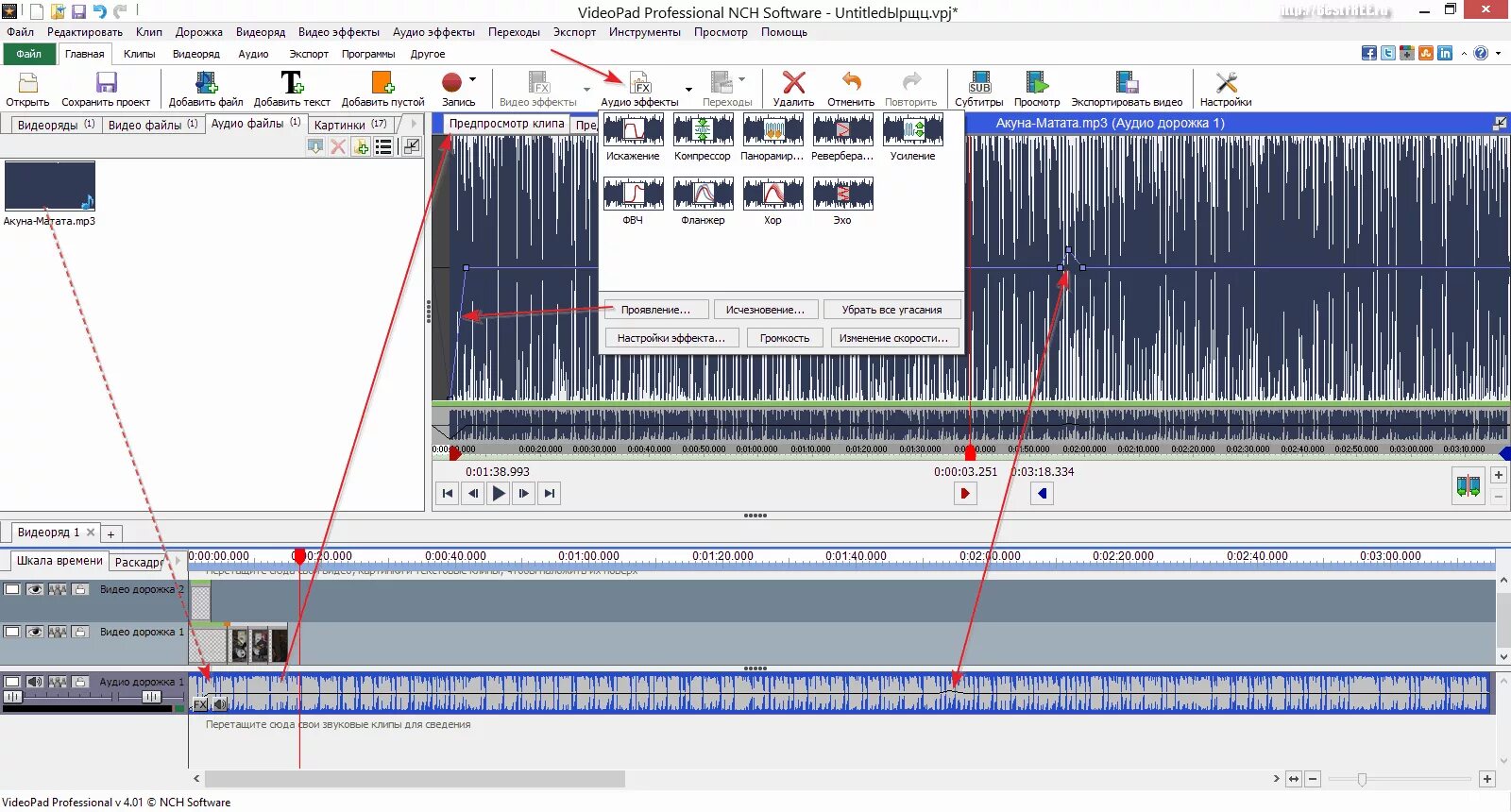Click the Удалить red X icon
This screenshot has height=812, width=1511.
[794, 83]
